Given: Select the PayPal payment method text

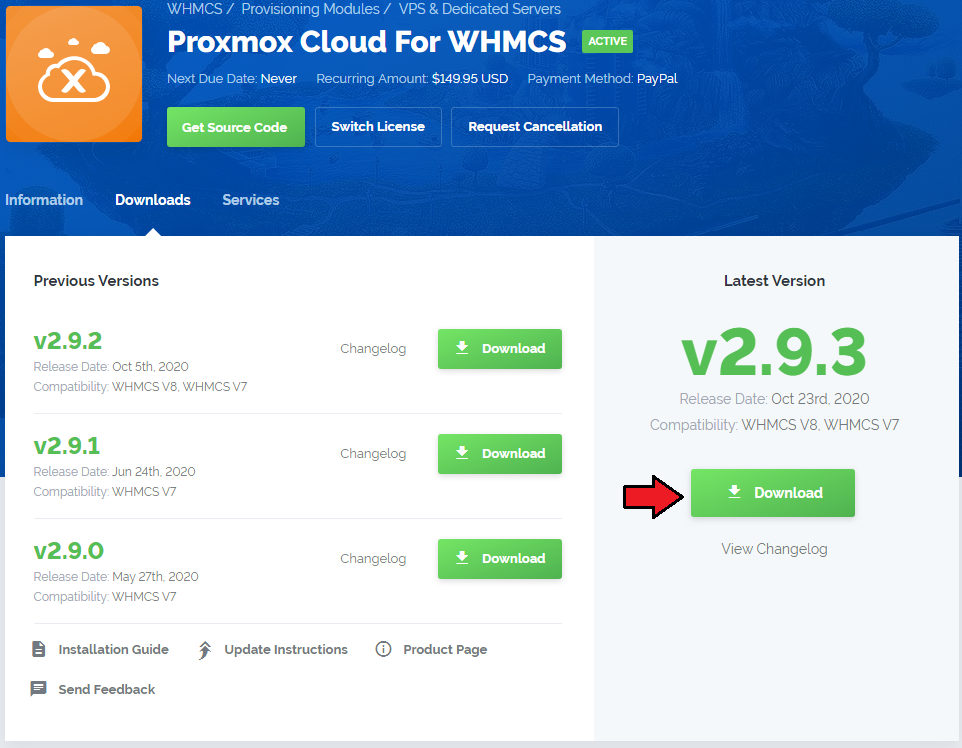Looking at the screenshot, I should click(x=657, y=79).
